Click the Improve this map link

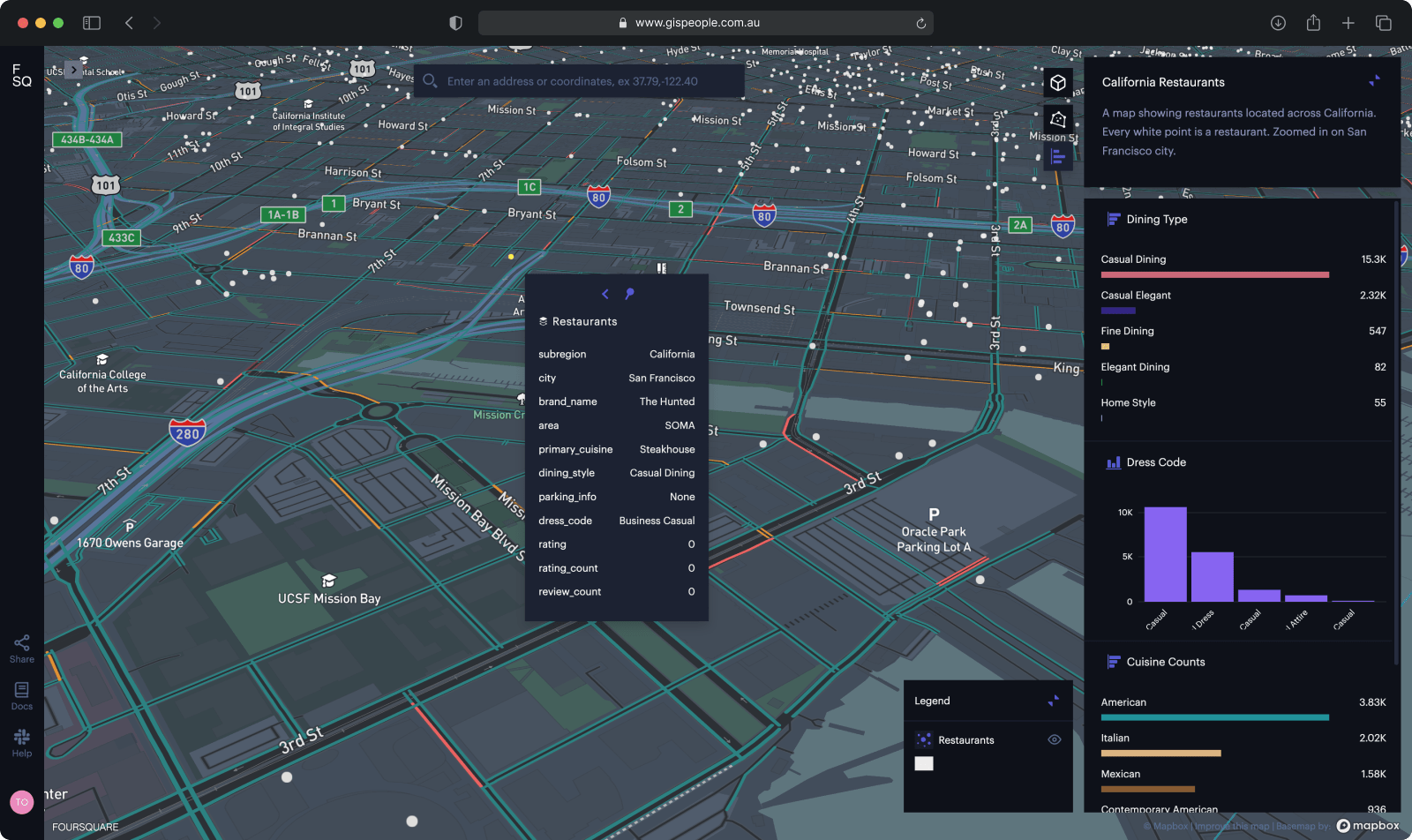1233,827
